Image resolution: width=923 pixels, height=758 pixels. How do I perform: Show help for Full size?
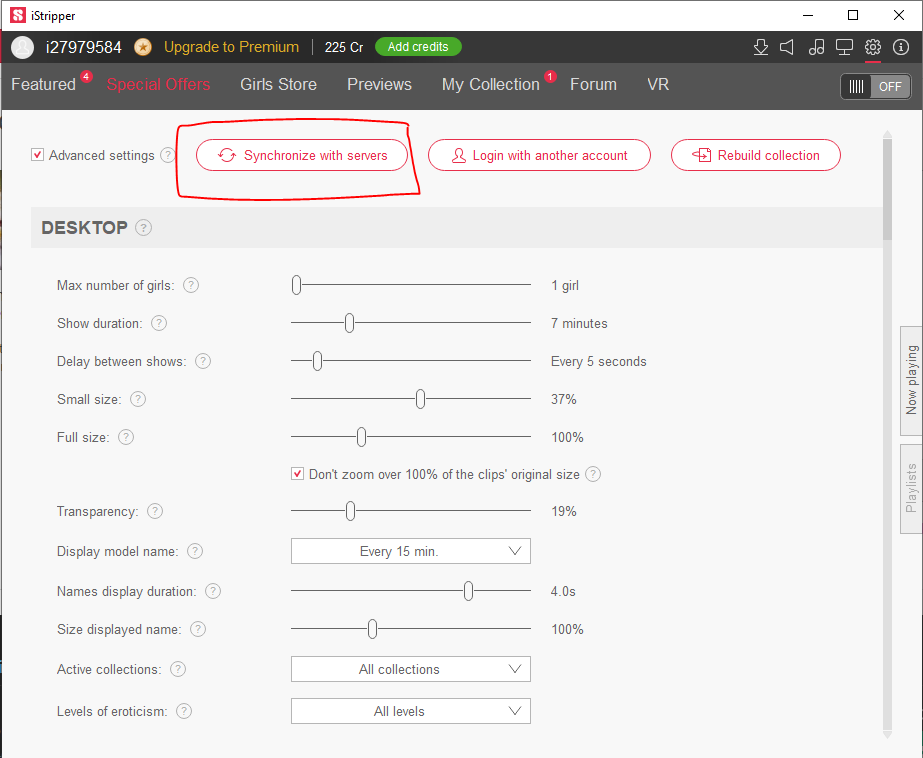(126, 437)
